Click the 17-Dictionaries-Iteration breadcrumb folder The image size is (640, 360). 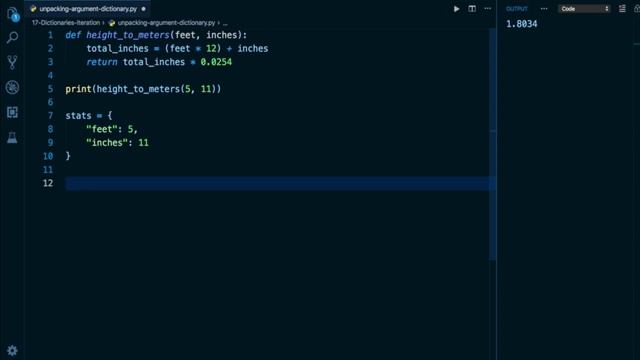pos(66,23)
